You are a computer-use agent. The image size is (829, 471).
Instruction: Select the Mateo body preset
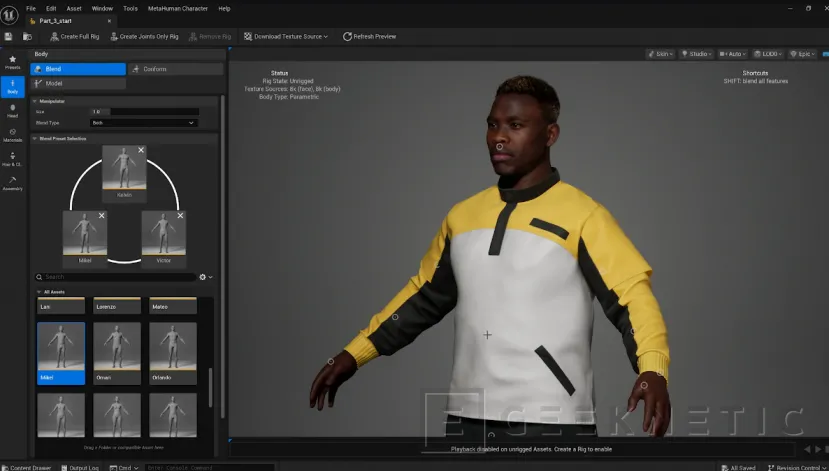click(173, 306)
